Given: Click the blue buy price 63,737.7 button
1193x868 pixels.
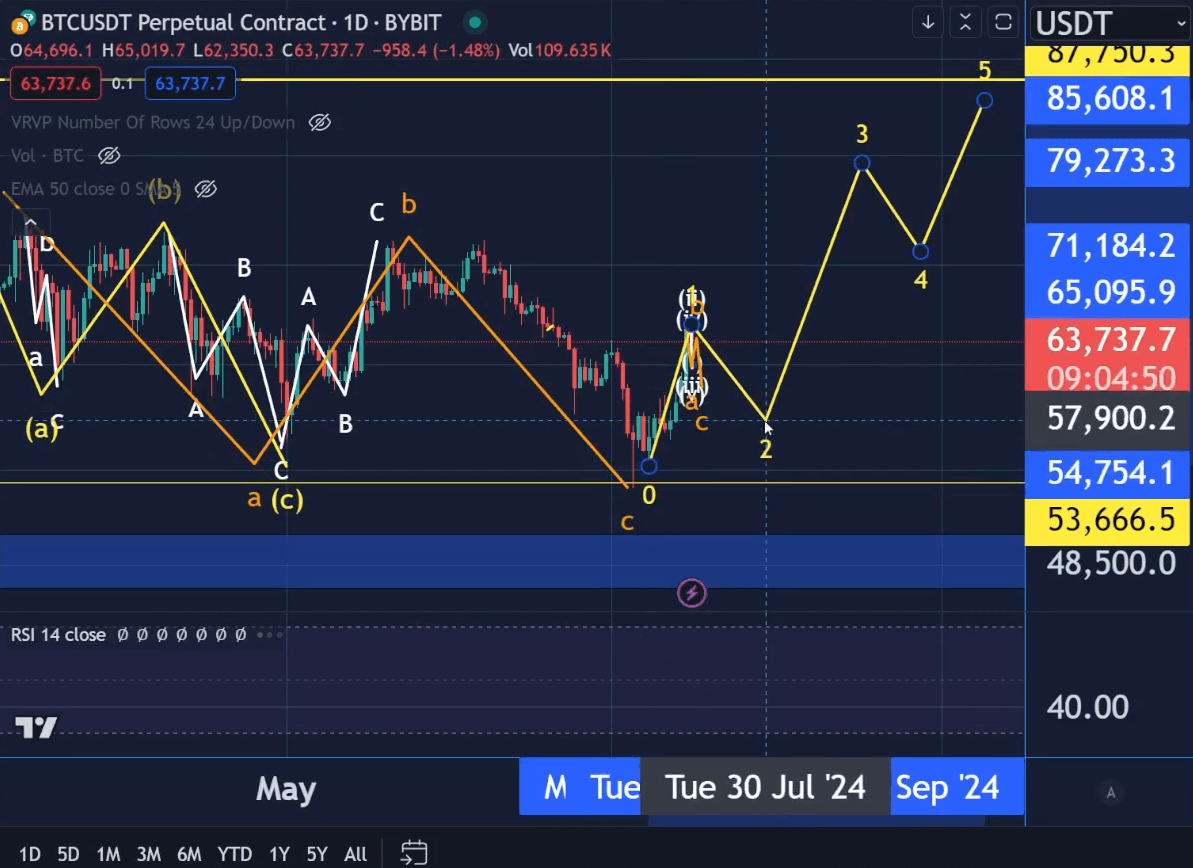Looking at the screenshot, I should pyautogui.click(x=190, y=84).
